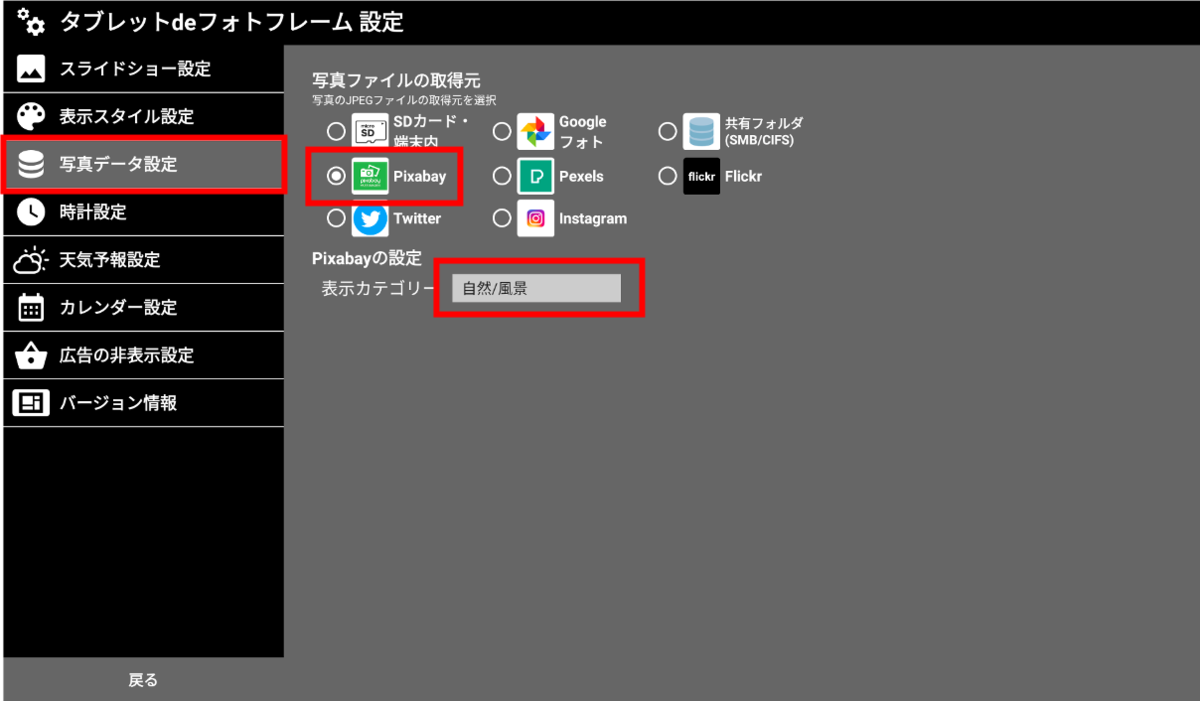Open スライドショー設定 menu item
This screenshot has width=1200, height=701.
[143, 69]
